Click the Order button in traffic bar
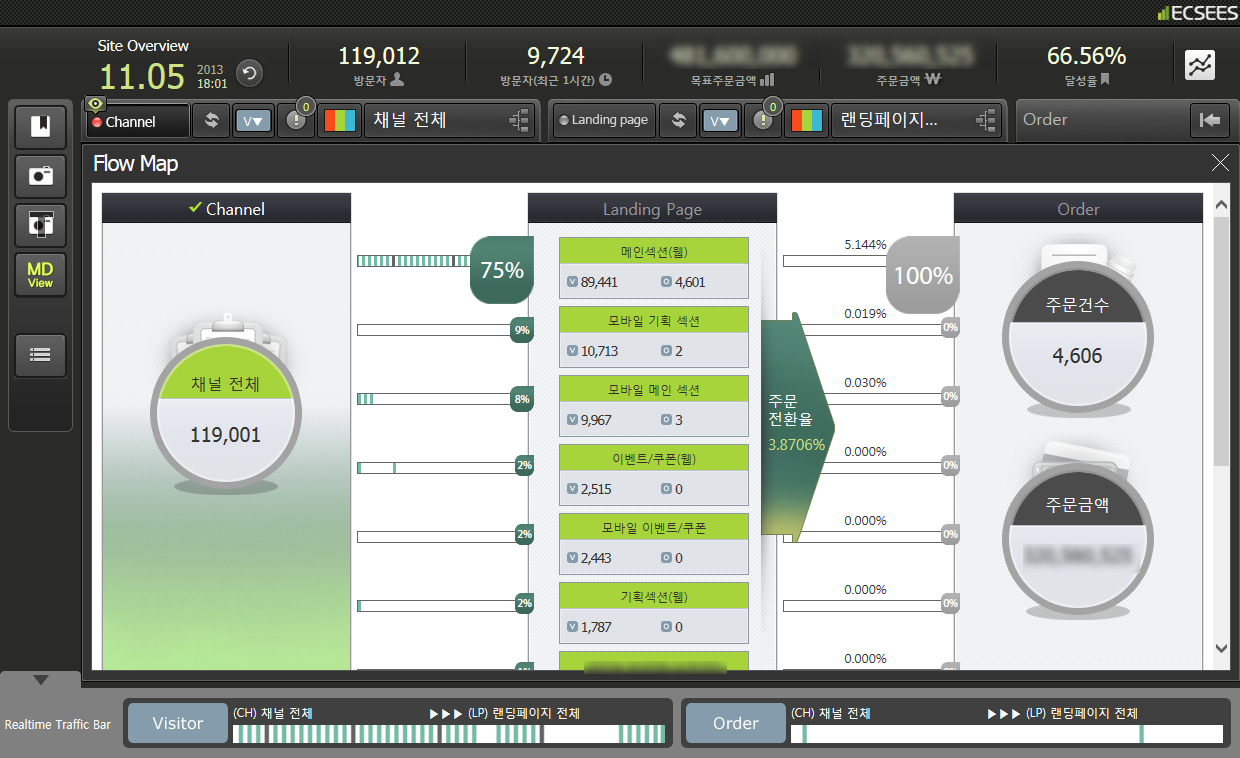This screenshot has width=1240, height=758. [736, 723]
